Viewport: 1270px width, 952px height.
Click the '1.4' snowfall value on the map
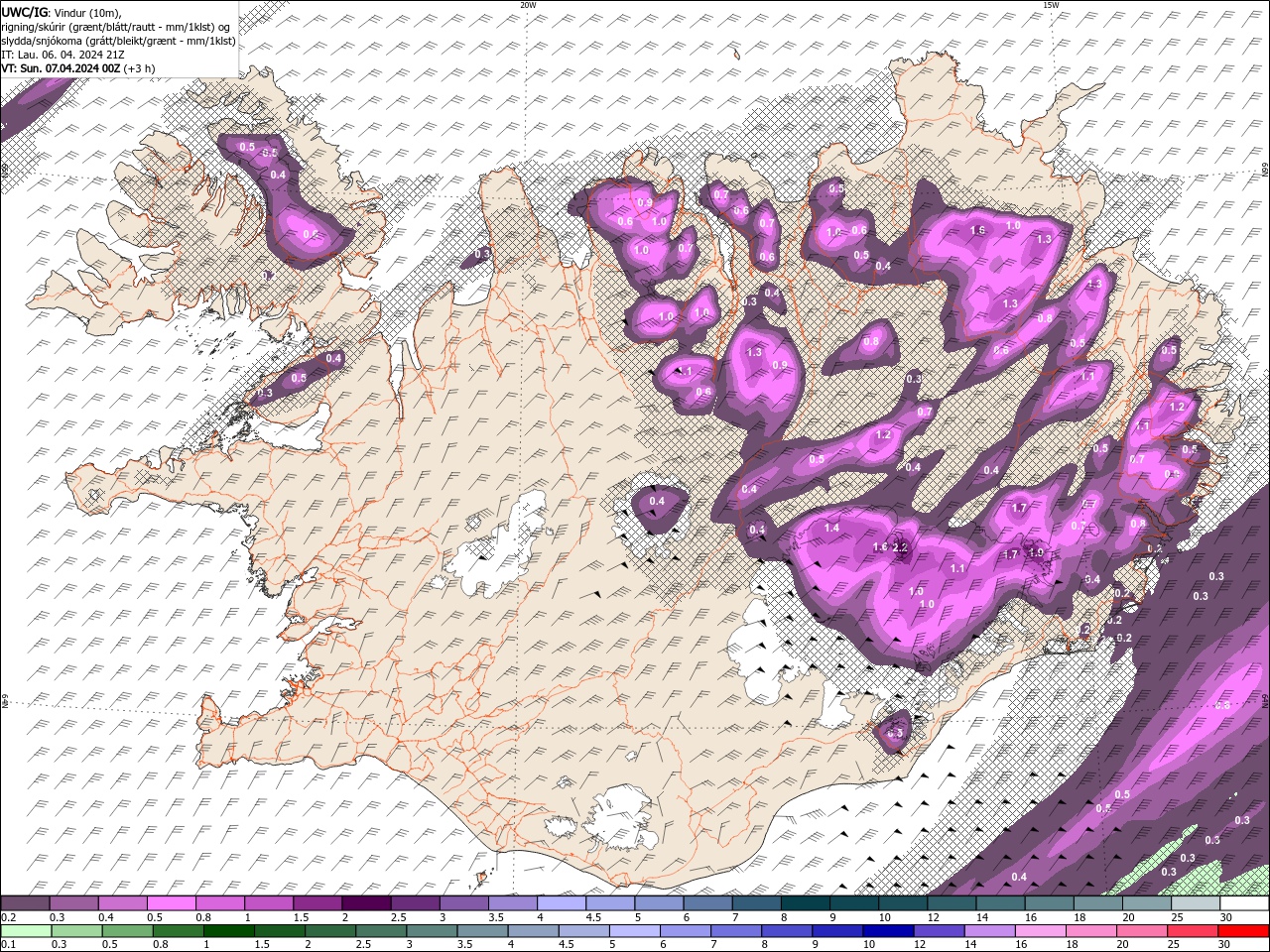(831, 529)
